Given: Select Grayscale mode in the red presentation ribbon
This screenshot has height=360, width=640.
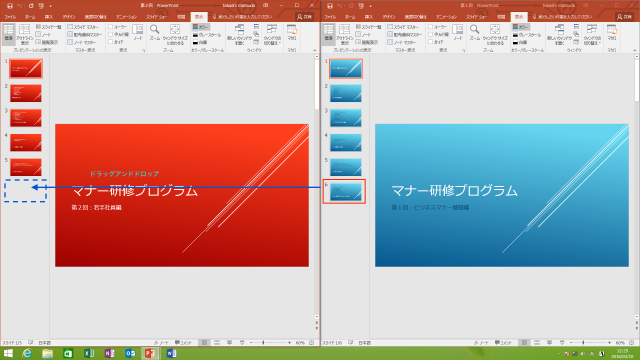Looking at the screenshot, I should pyautogui.click(x=207, y=35).
